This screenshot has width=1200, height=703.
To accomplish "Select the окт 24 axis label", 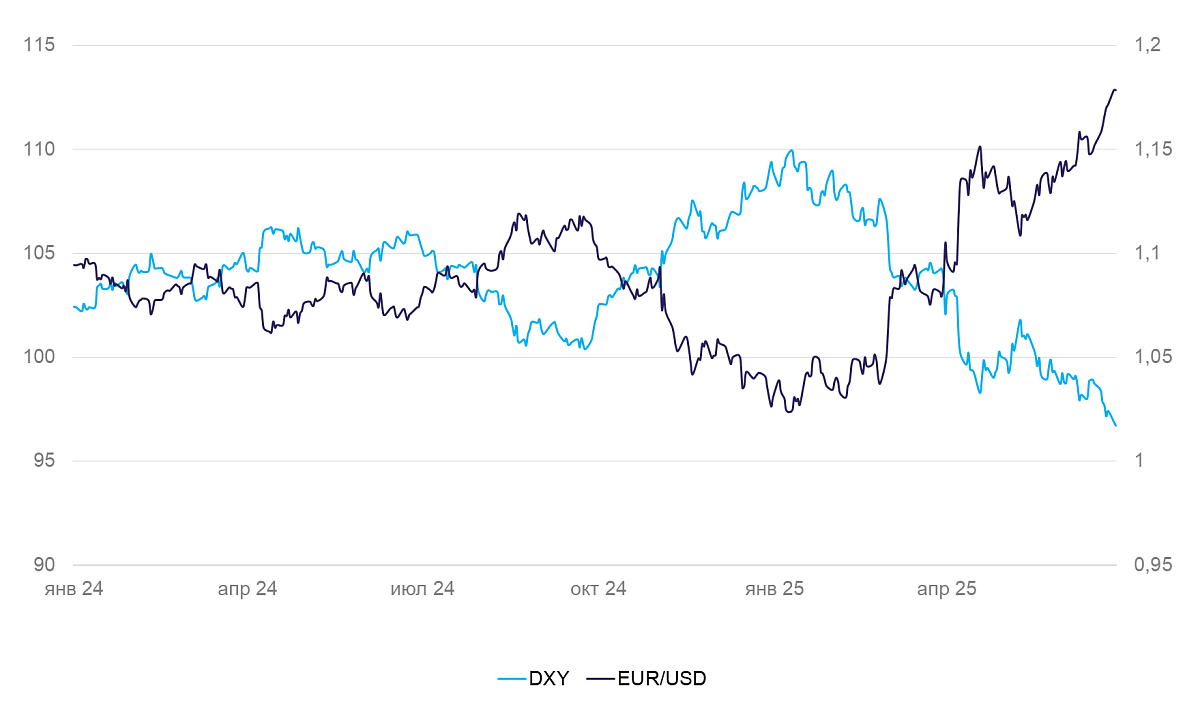I will [598, 589].
